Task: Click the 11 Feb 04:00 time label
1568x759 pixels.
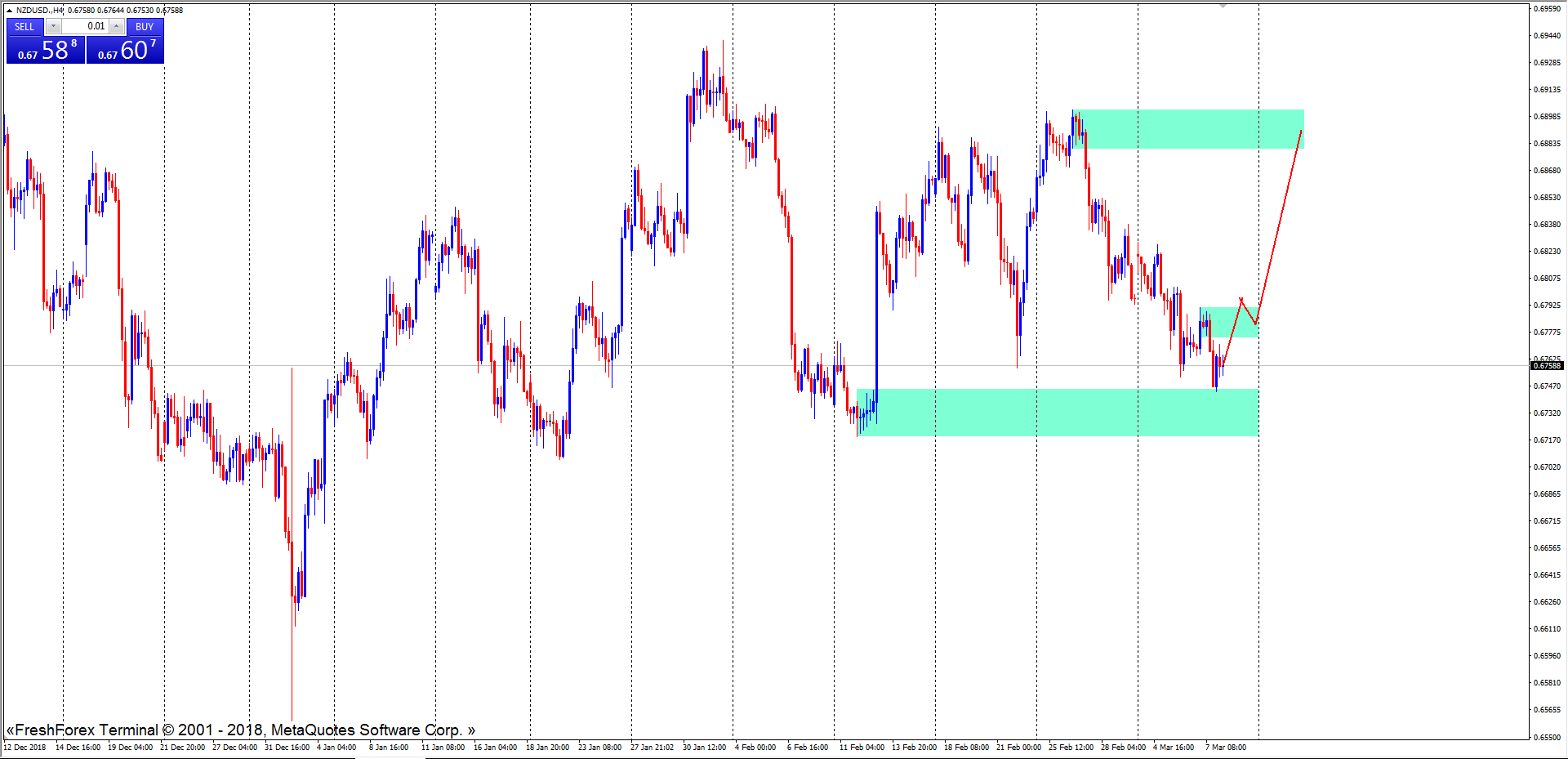Action: pyautogui.click(x=862, y=748)
